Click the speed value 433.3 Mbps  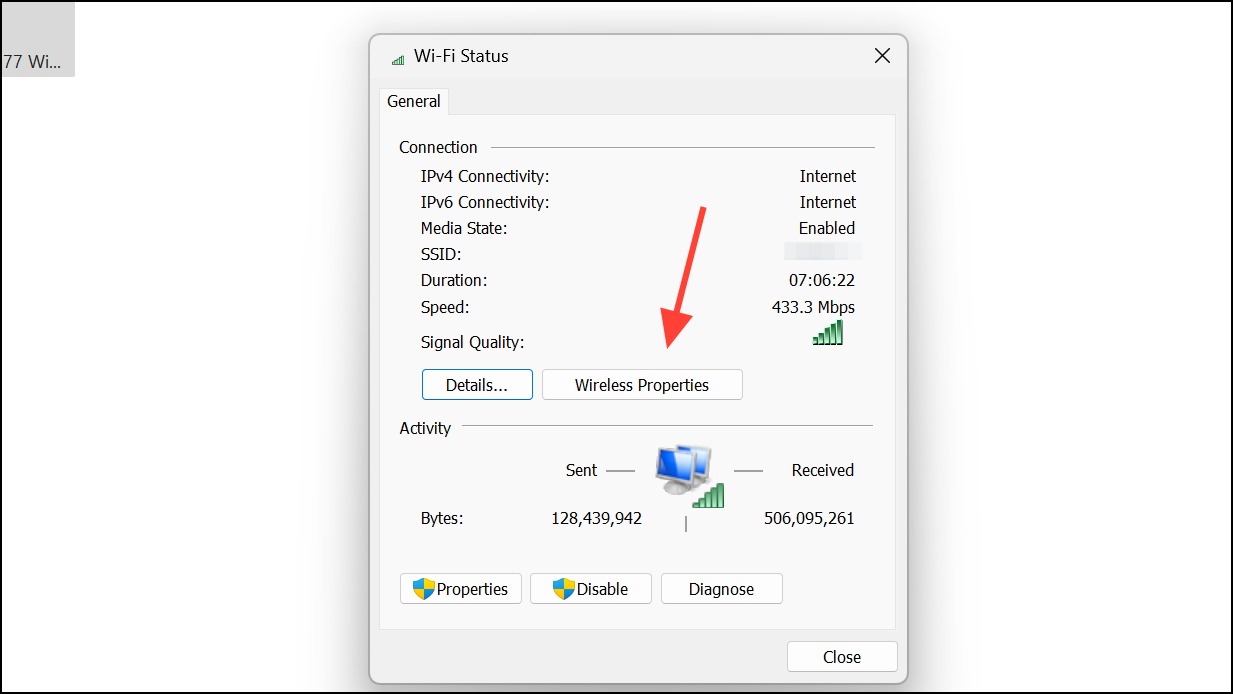tap(814, 307)
